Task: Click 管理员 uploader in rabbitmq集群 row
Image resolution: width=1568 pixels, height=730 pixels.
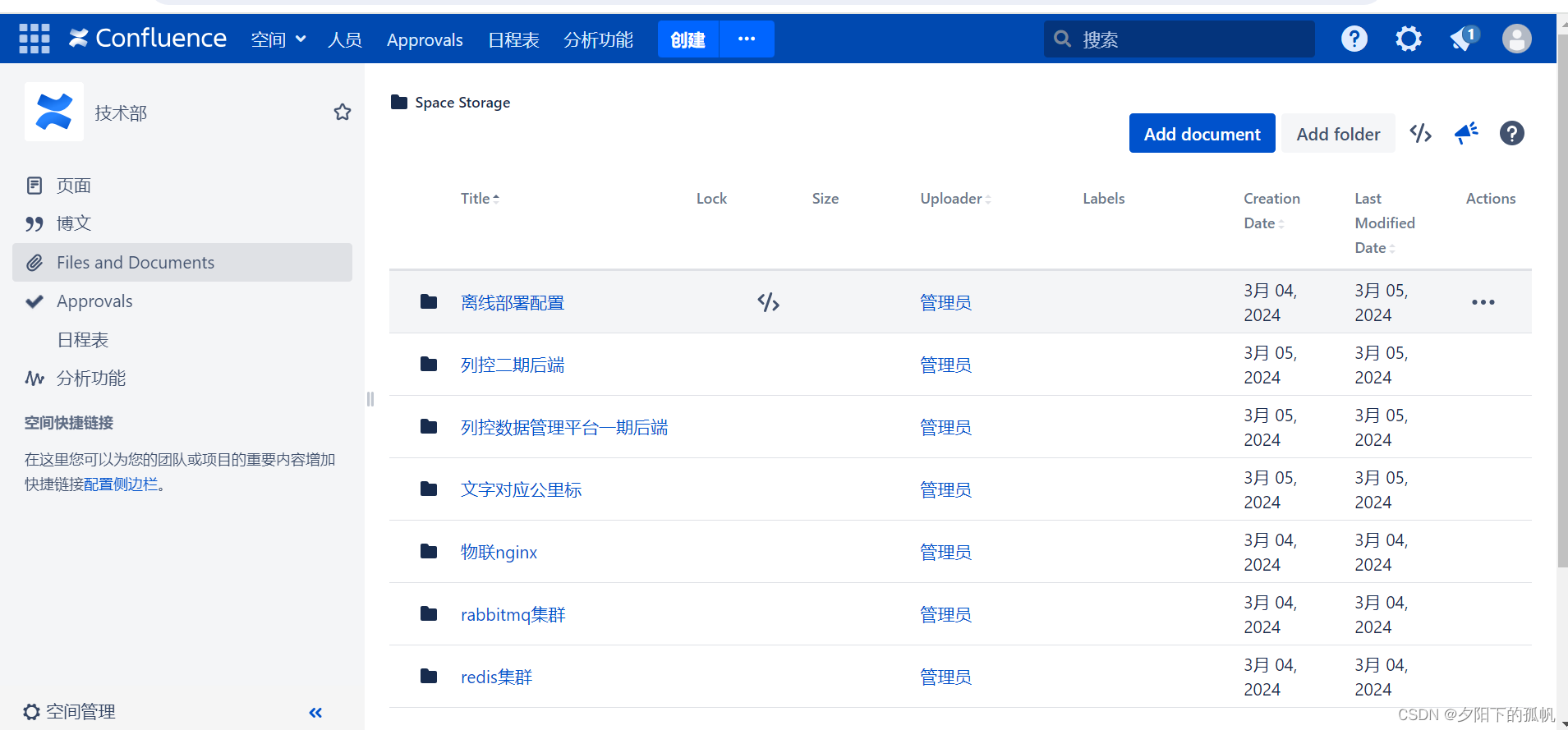Action: 945,614
